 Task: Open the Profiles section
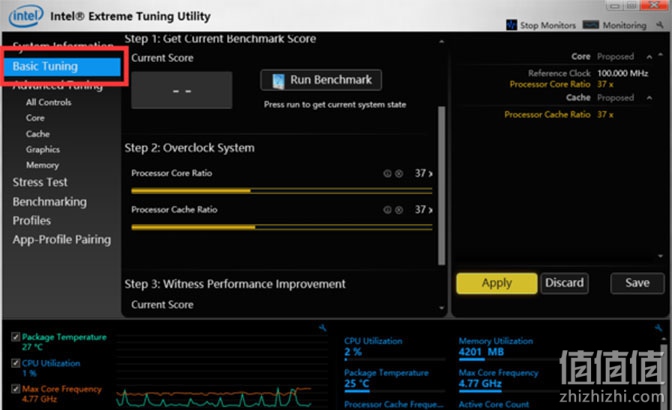32,221
